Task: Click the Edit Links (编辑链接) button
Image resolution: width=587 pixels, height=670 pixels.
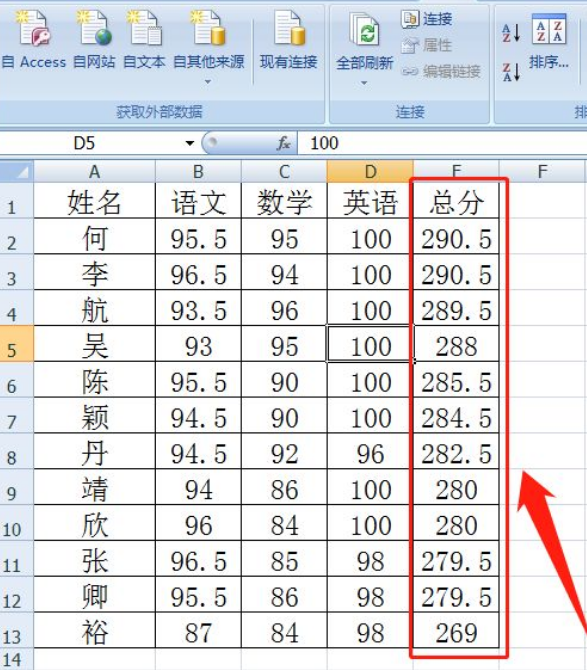Action: 441,71
